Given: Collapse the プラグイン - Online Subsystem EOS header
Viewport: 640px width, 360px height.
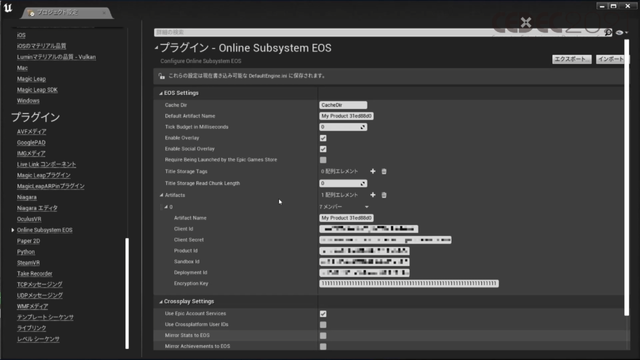Looking at the screenshot, I should point(156,48).
